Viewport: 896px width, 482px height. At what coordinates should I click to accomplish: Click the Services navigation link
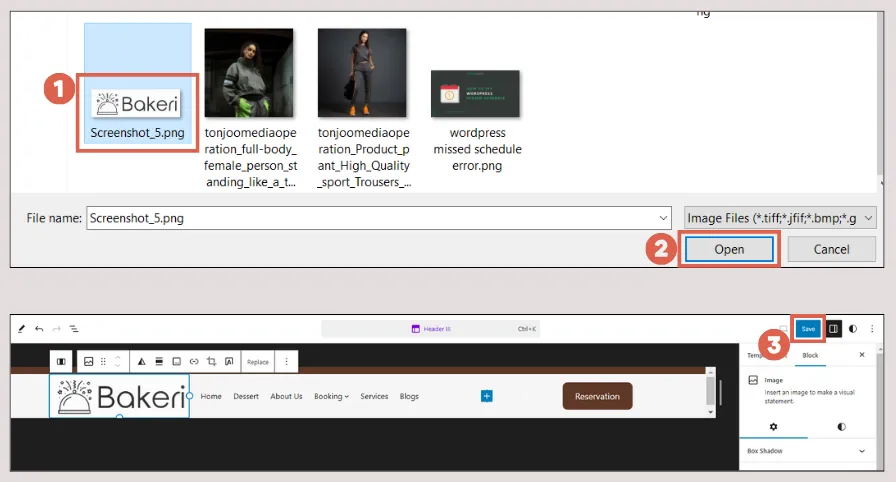click(x=374, y=396)
